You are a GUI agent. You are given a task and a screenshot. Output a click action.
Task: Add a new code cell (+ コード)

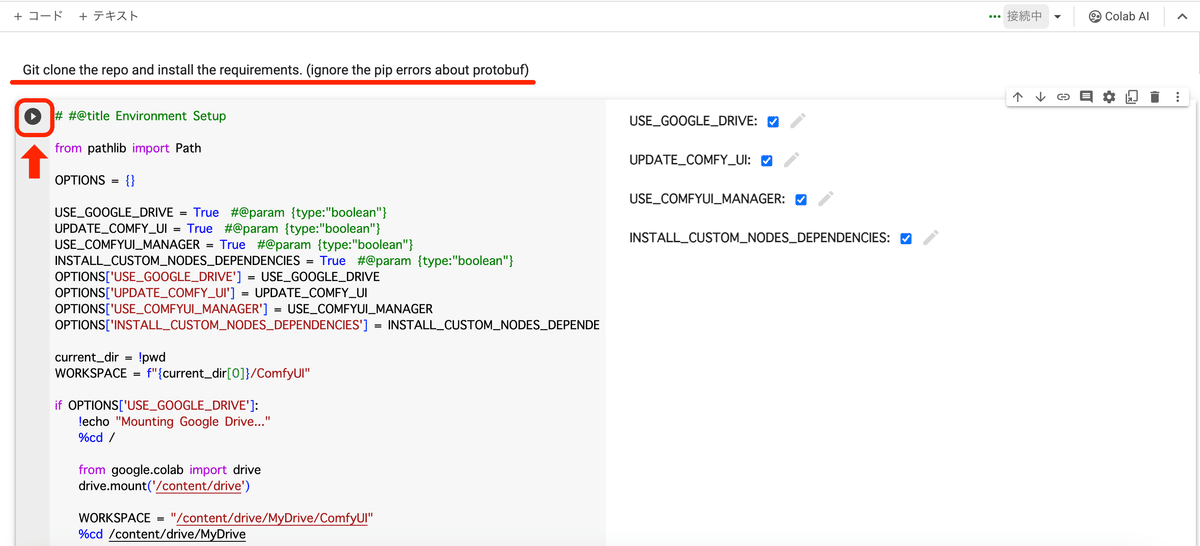pyautogui.click(x=38, y=16)
